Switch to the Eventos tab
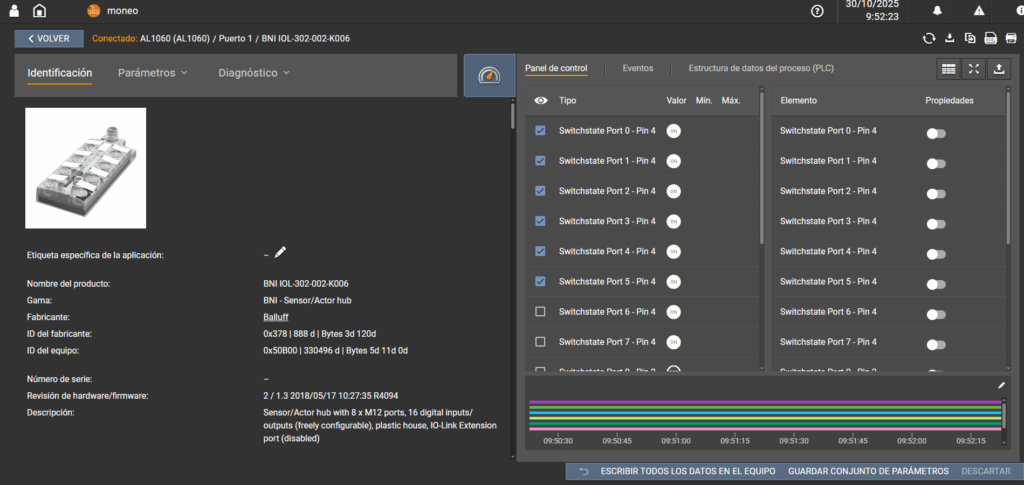 click(x=637, y=68)
